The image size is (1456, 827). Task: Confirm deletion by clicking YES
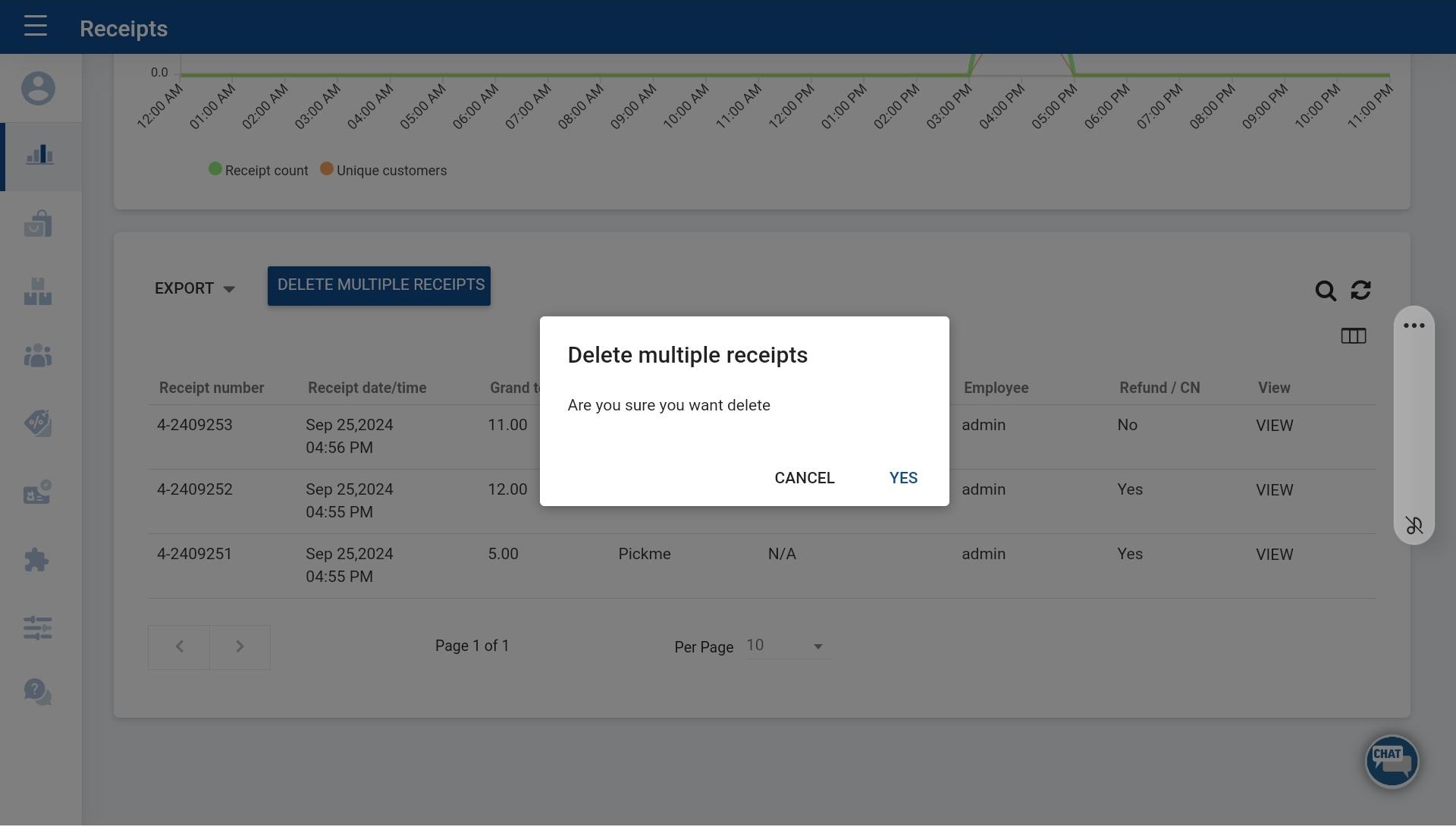pyautogui.click(x=903, y=478)
